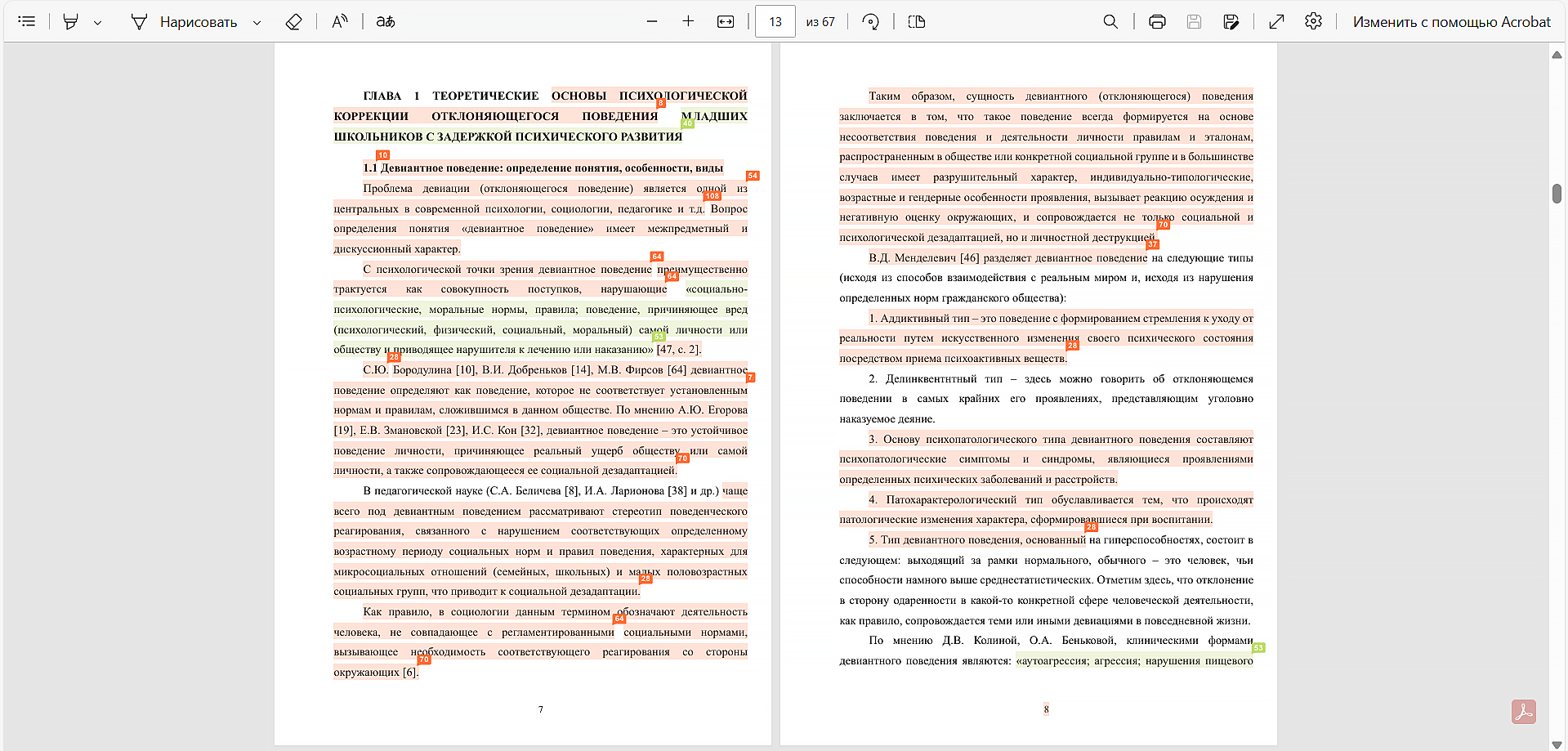
Task: Open search in the PDF
Action: click(1110, 22)
